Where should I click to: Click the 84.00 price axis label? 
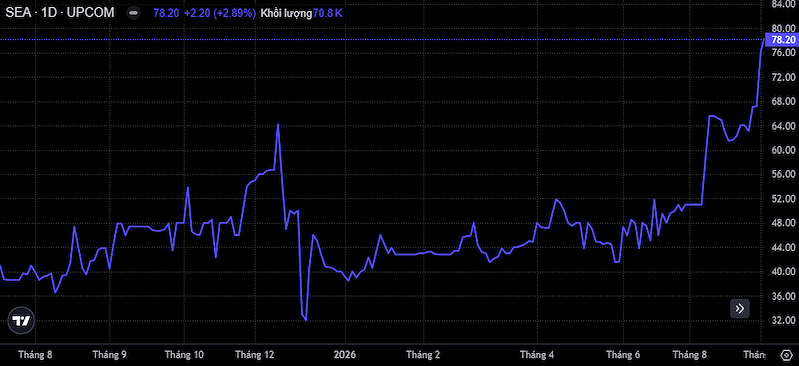784,4
